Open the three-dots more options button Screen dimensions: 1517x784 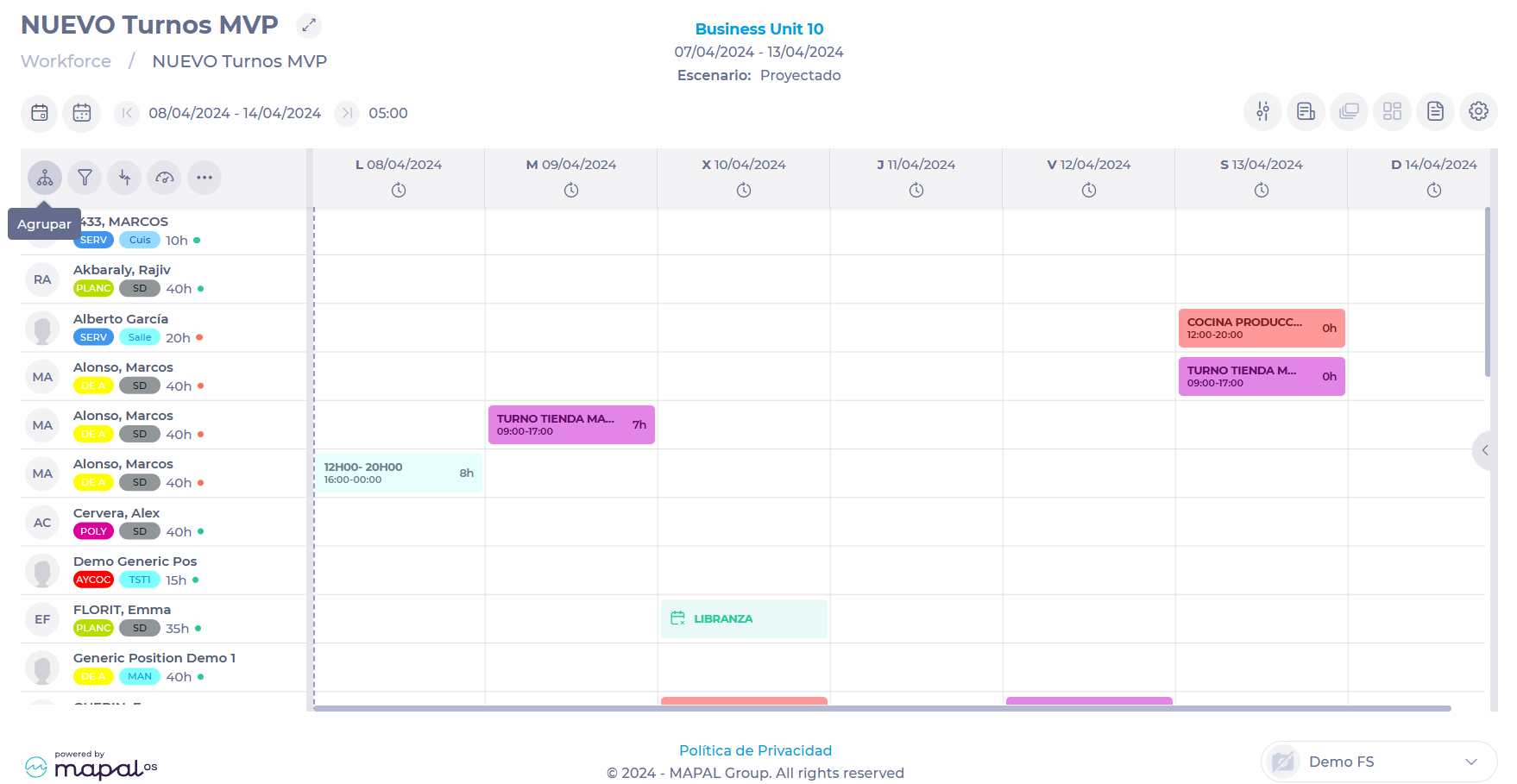click(x=205, y=179)
